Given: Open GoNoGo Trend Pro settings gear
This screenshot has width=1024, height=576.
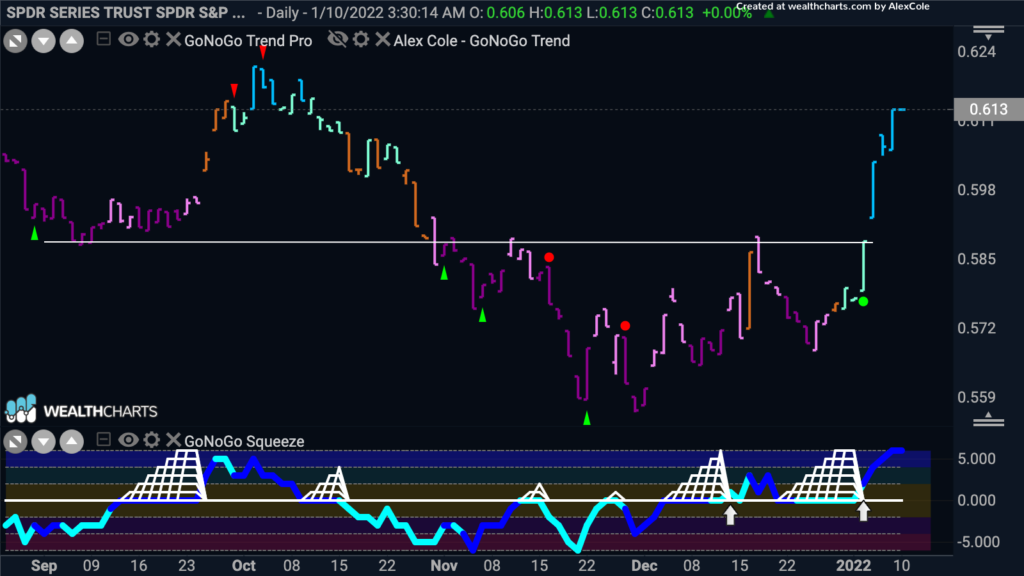Looking at the screenshot, I should click(152, 39).
